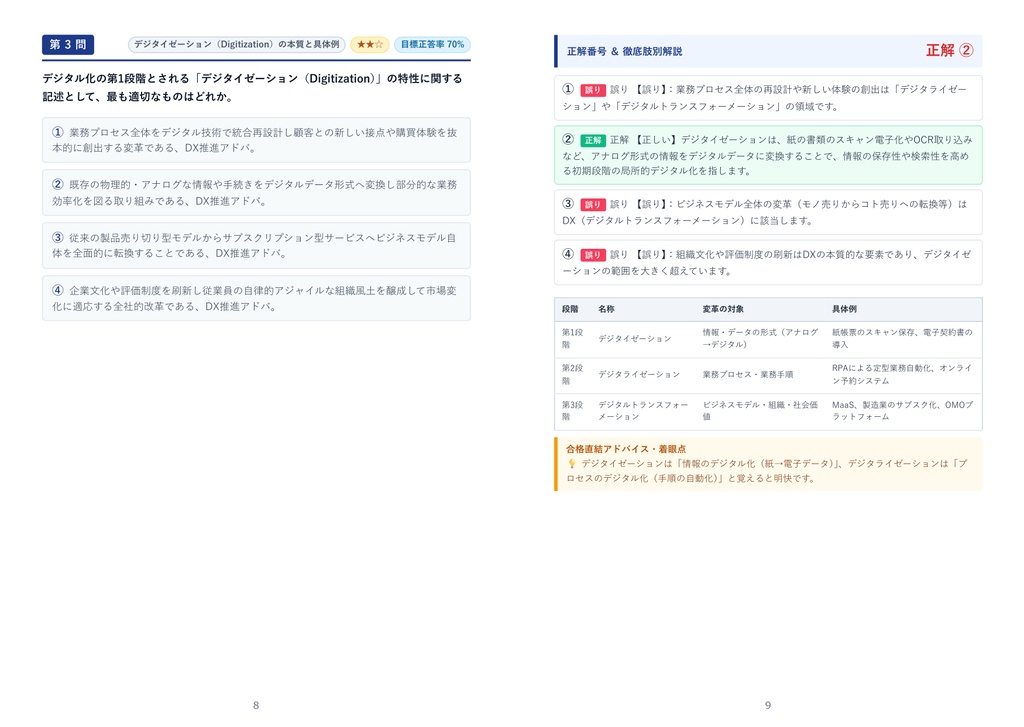Click the 第3段階 table cell
Viewport: 1024px width, 727px height.
573,410
